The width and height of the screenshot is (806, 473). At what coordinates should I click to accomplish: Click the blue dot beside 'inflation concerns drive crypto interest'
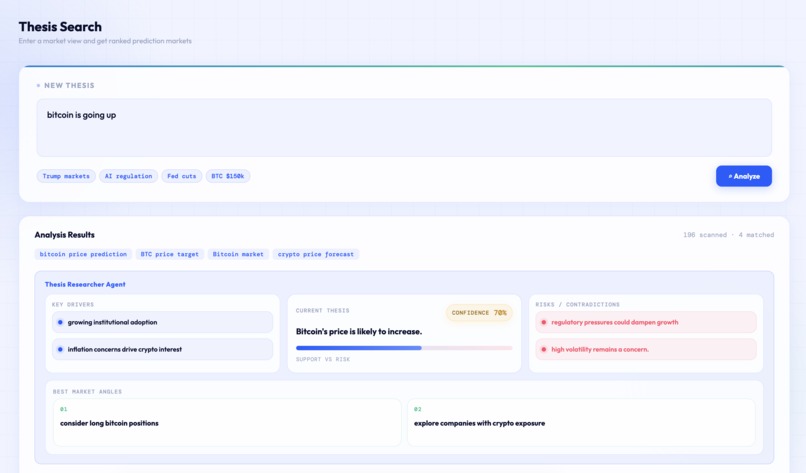click(60, 349)
